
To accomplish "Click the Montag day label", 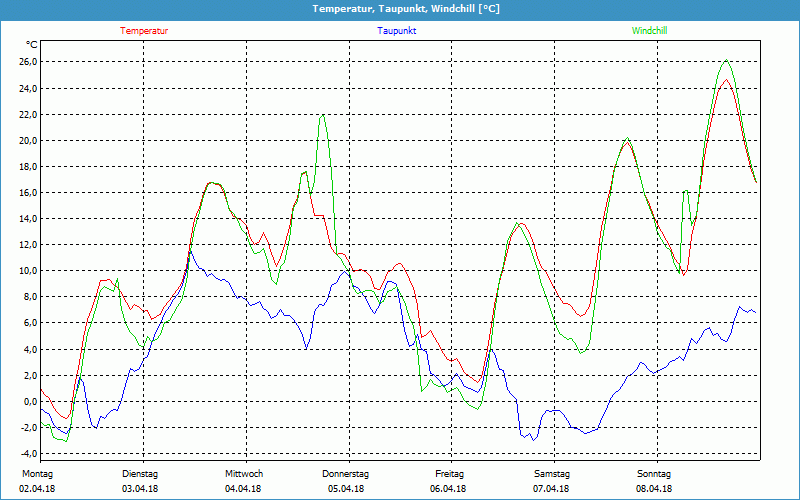I will click(37, 474).
